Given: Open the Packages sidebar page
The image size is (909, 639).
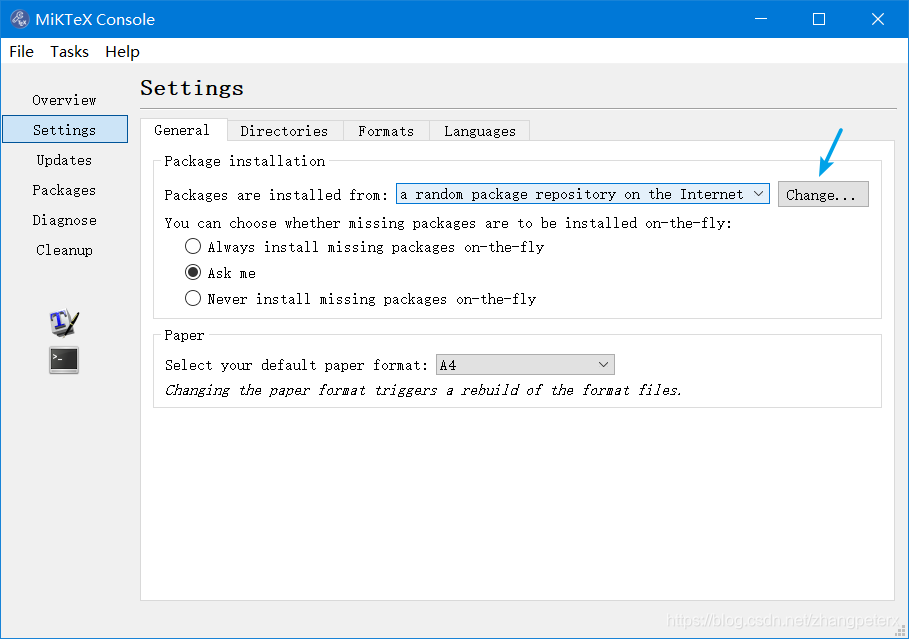Looking at the screenshot, I should coord(64,190).
